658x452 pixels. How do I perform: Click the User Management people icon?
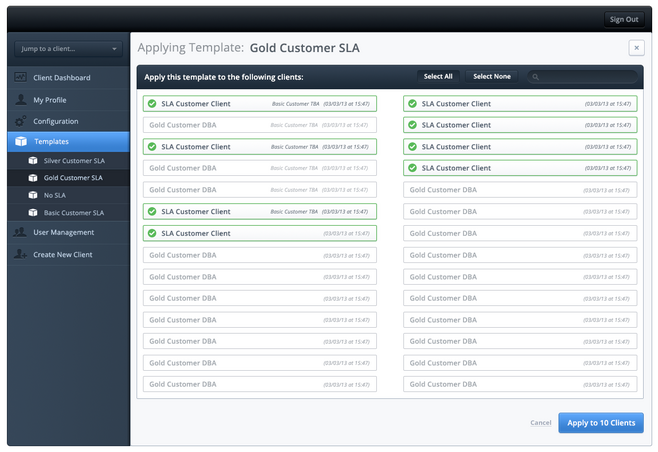pyautogui.click(x=20, y=233)
